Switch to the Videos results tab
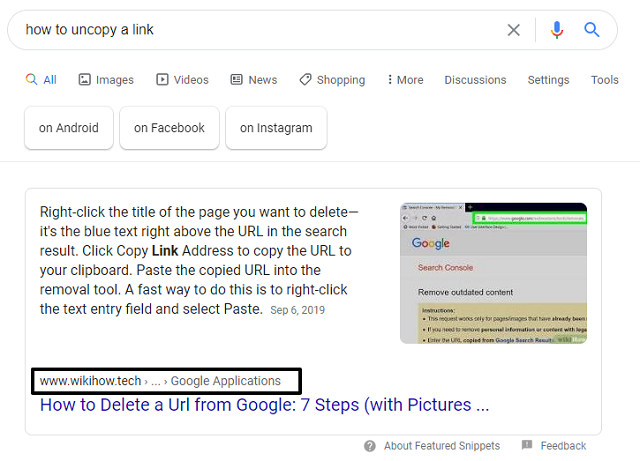 182,80
